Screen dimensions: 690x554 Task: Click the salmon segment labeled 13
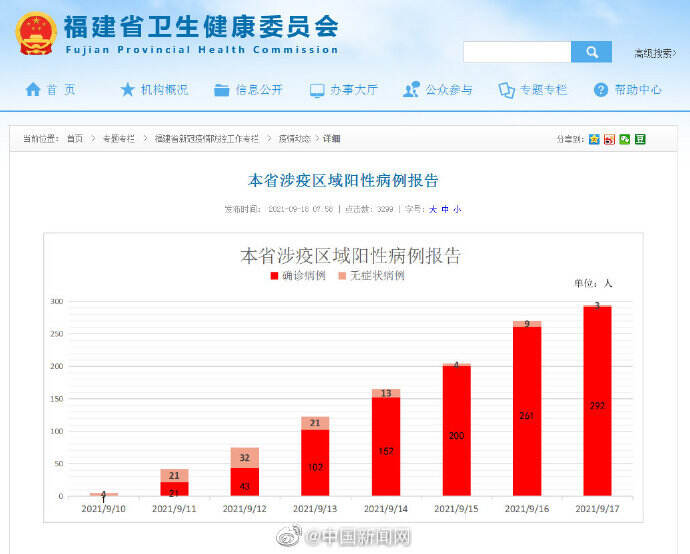386,393
